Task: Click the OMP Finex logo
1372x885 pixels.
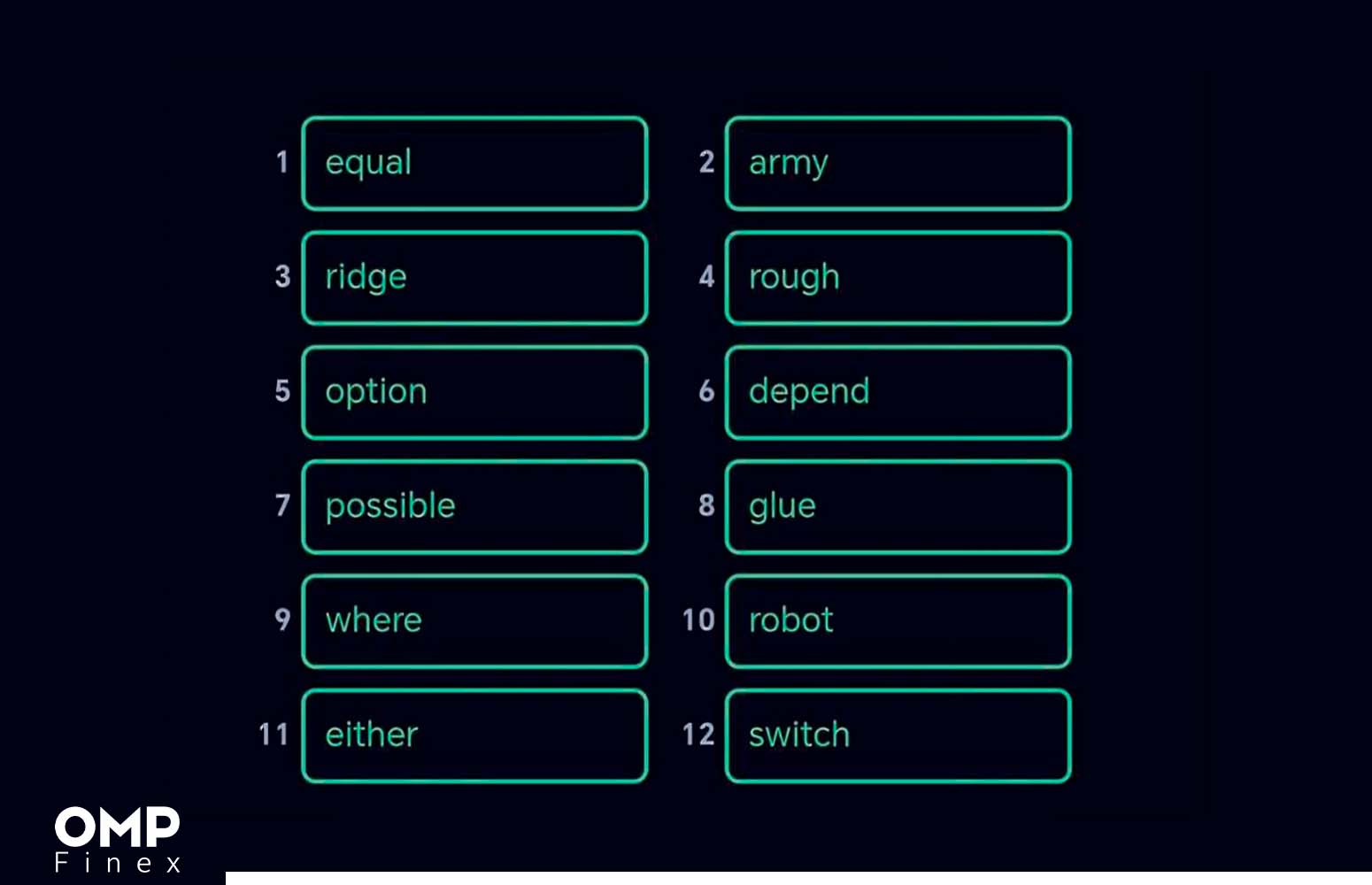Action: tap(118, 839)
